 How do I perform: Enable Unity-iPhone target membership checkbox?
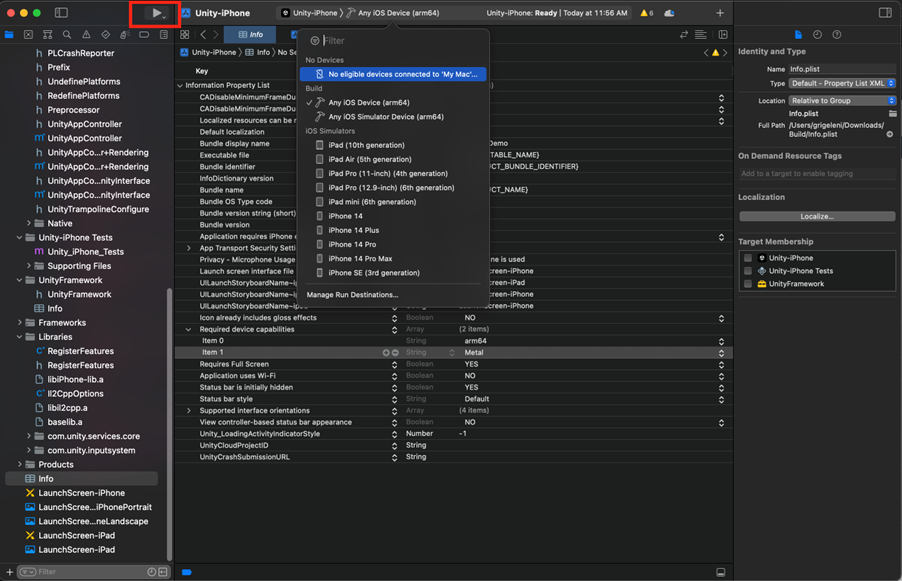pos(748,258)
